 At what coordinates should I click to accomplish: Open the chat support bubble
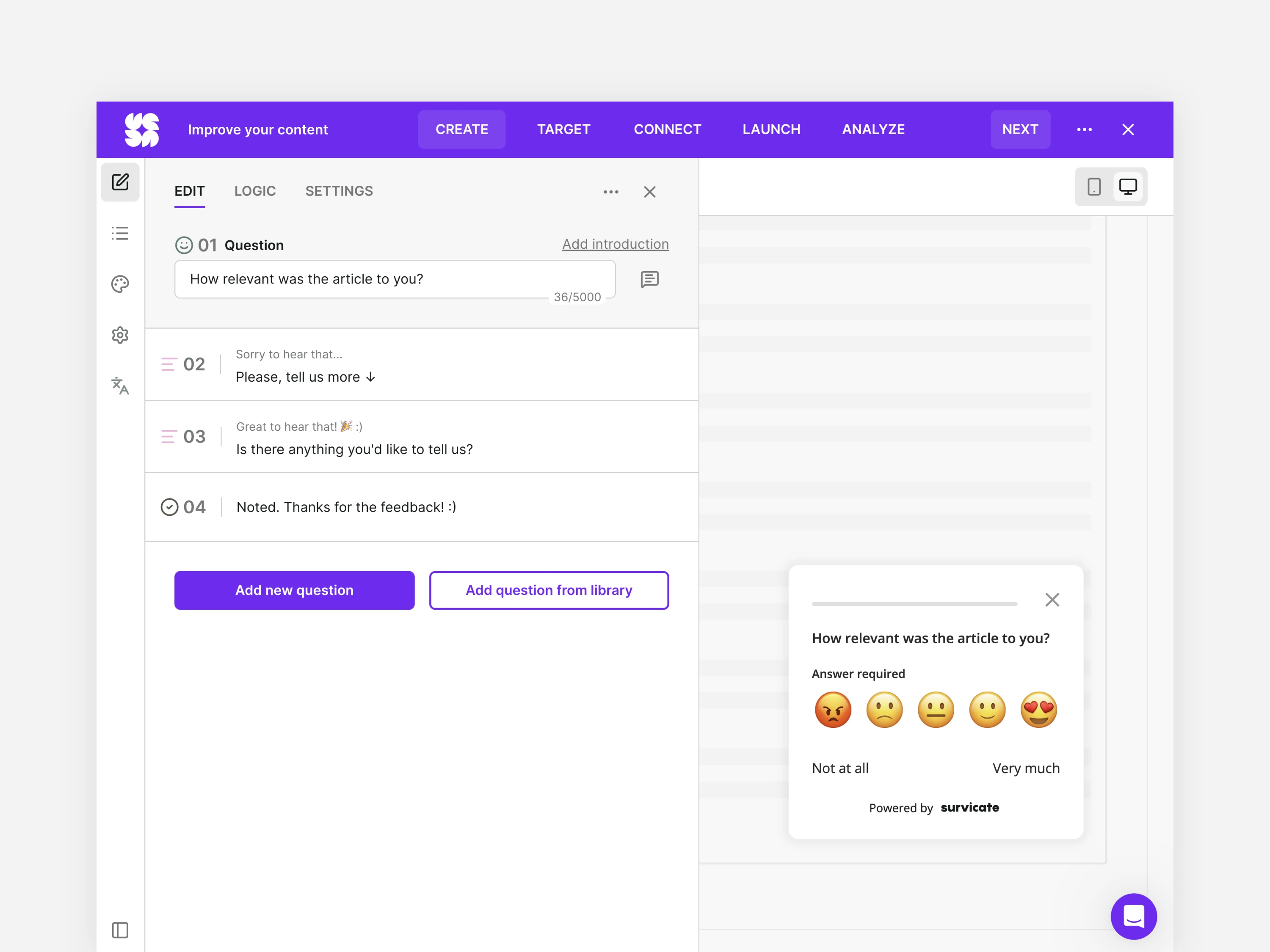click(x=1133, y=916)
